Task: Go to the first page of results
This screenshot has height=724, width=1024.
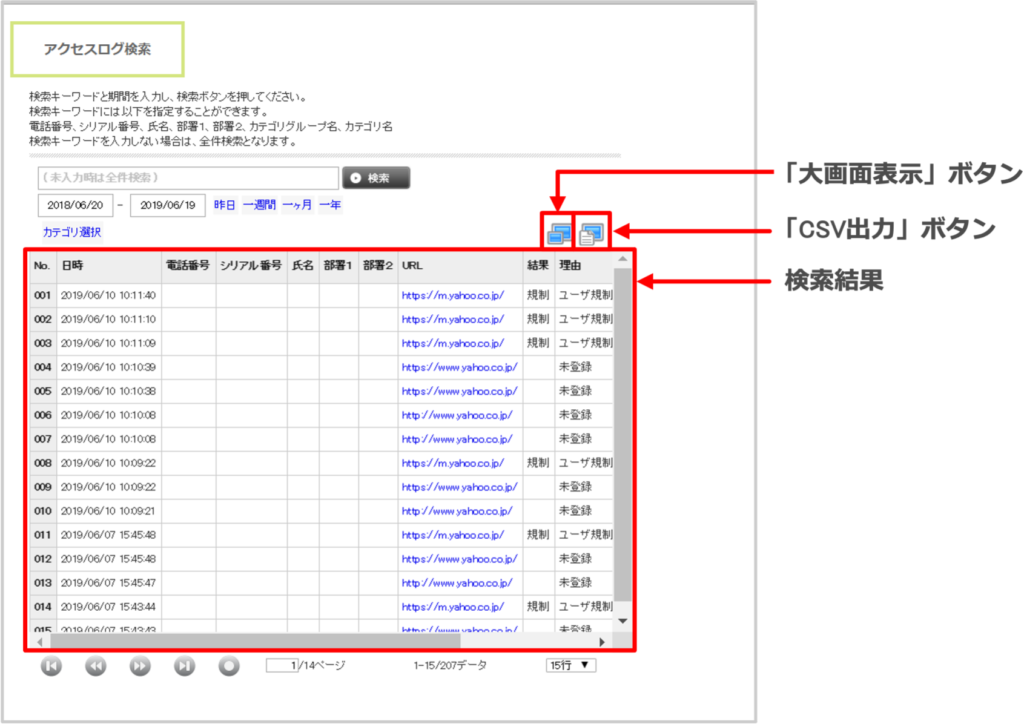Action: 51,666
